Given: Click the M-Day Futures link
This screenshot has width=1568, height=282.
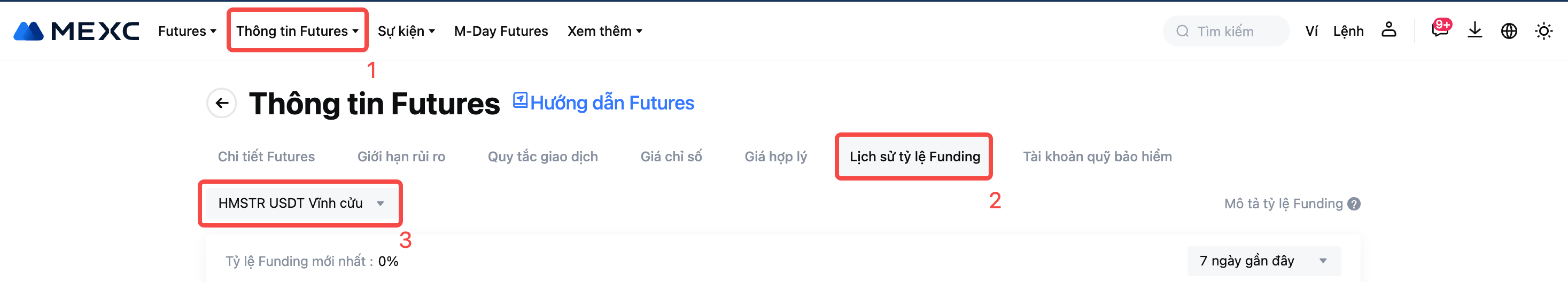Looking at the screenshot, I should [500, 31].
